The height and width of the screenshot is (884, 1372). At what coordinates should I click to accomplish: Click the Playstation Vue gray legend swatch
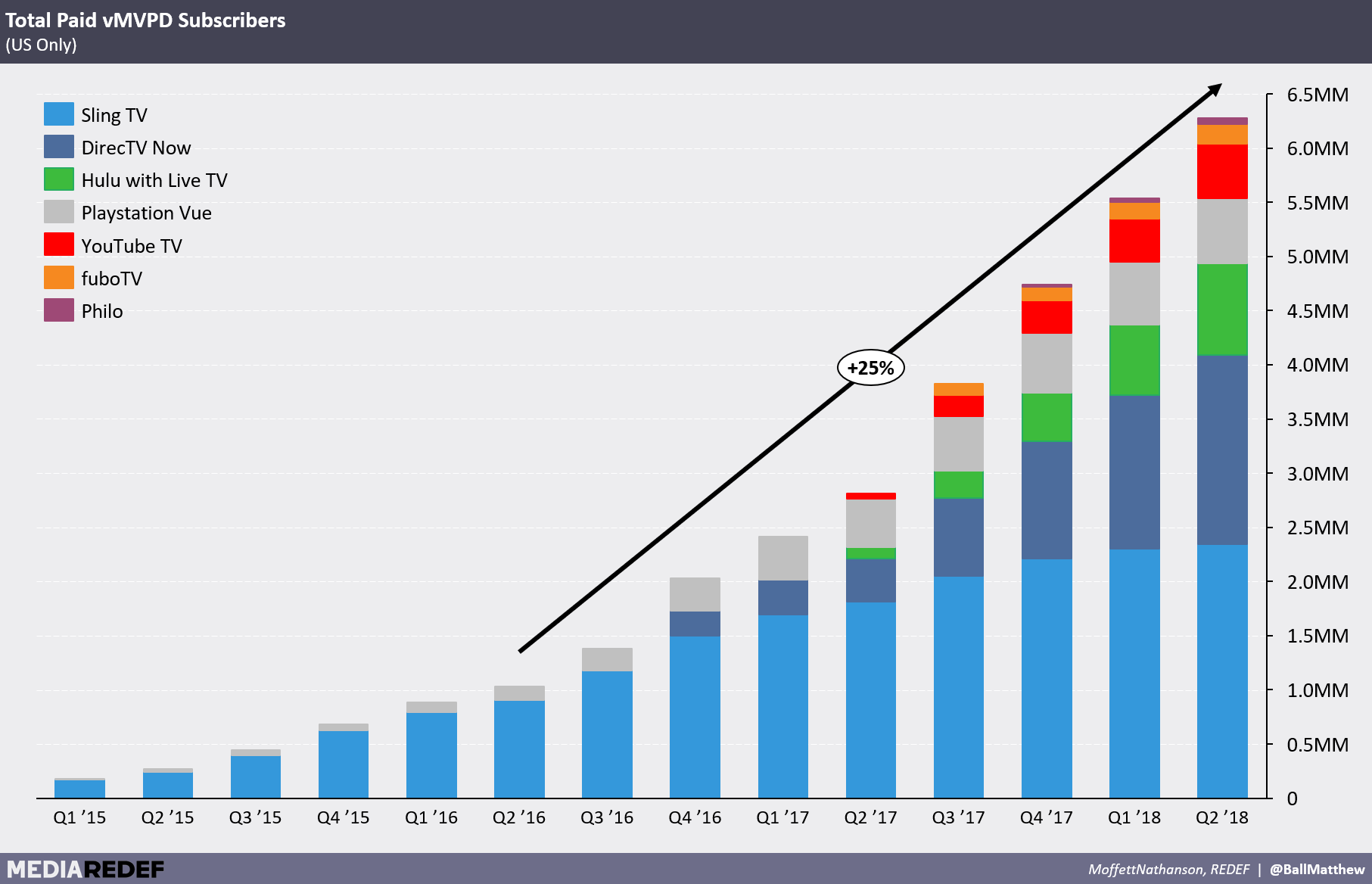pos(59,212)
